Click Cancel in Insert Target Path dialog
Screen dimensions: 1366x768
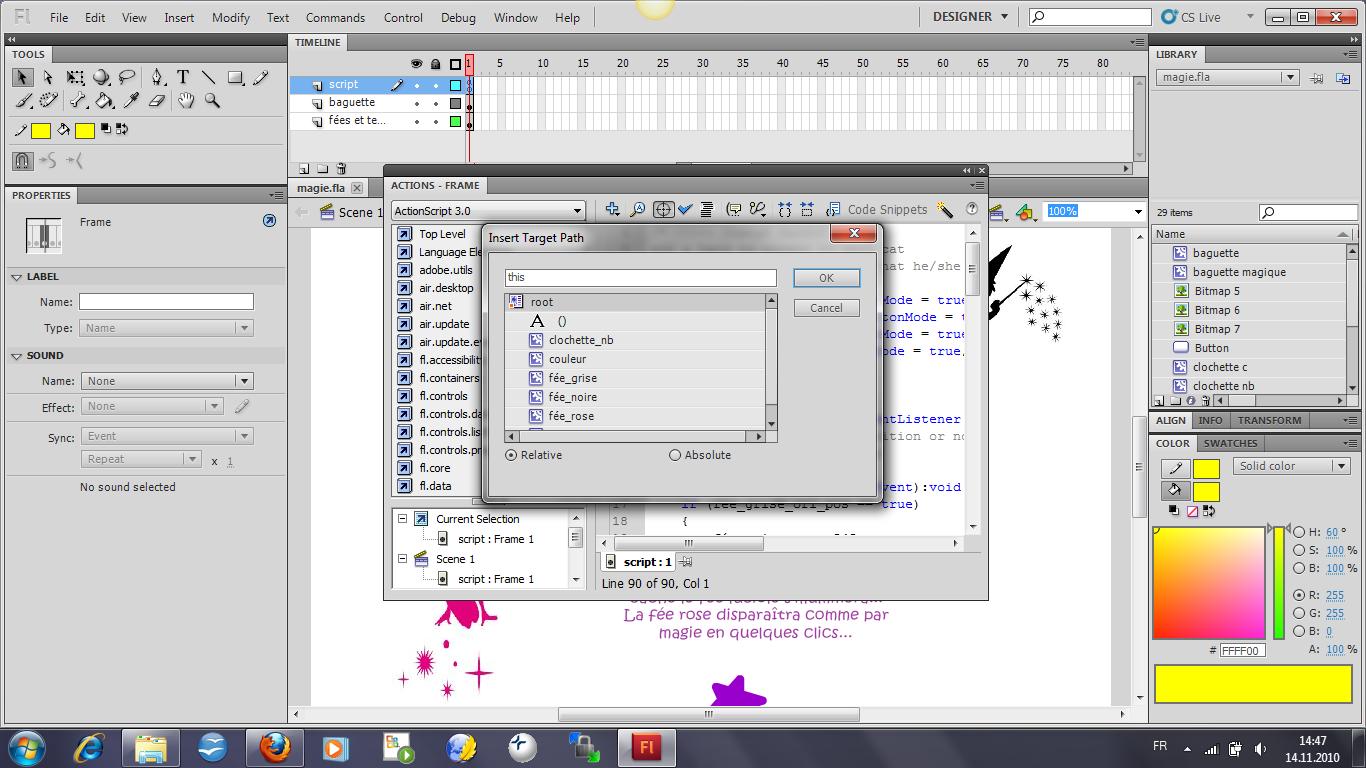(826, 308)
